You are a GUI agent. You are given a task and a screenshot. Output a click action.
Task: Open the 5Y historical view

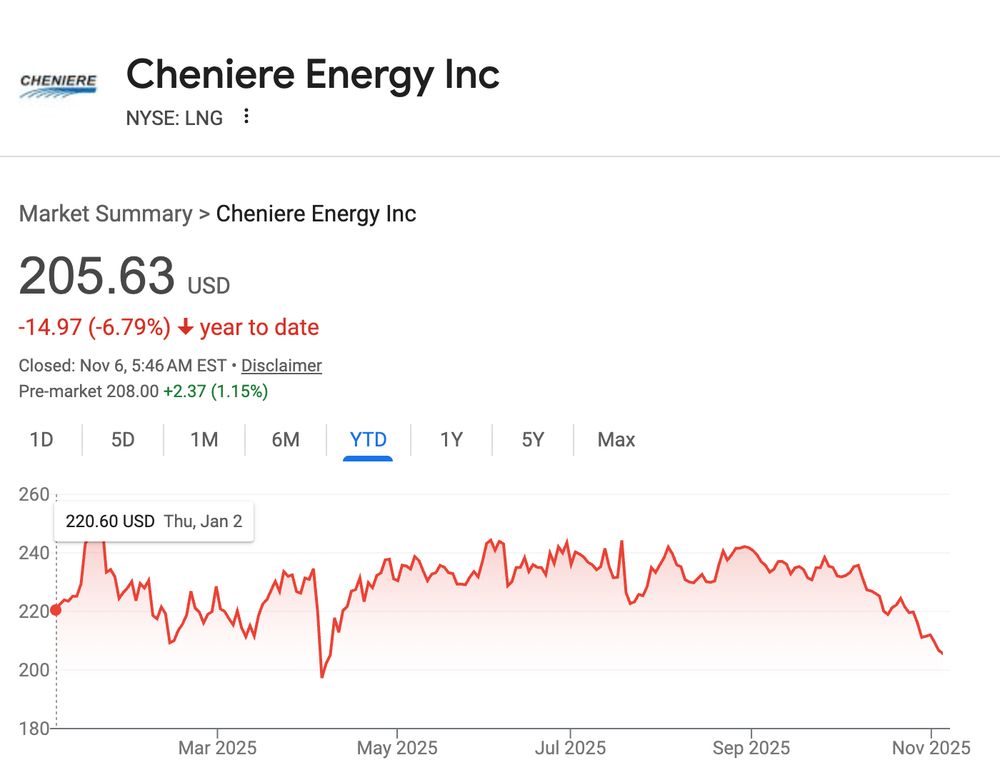pos(533,439)
